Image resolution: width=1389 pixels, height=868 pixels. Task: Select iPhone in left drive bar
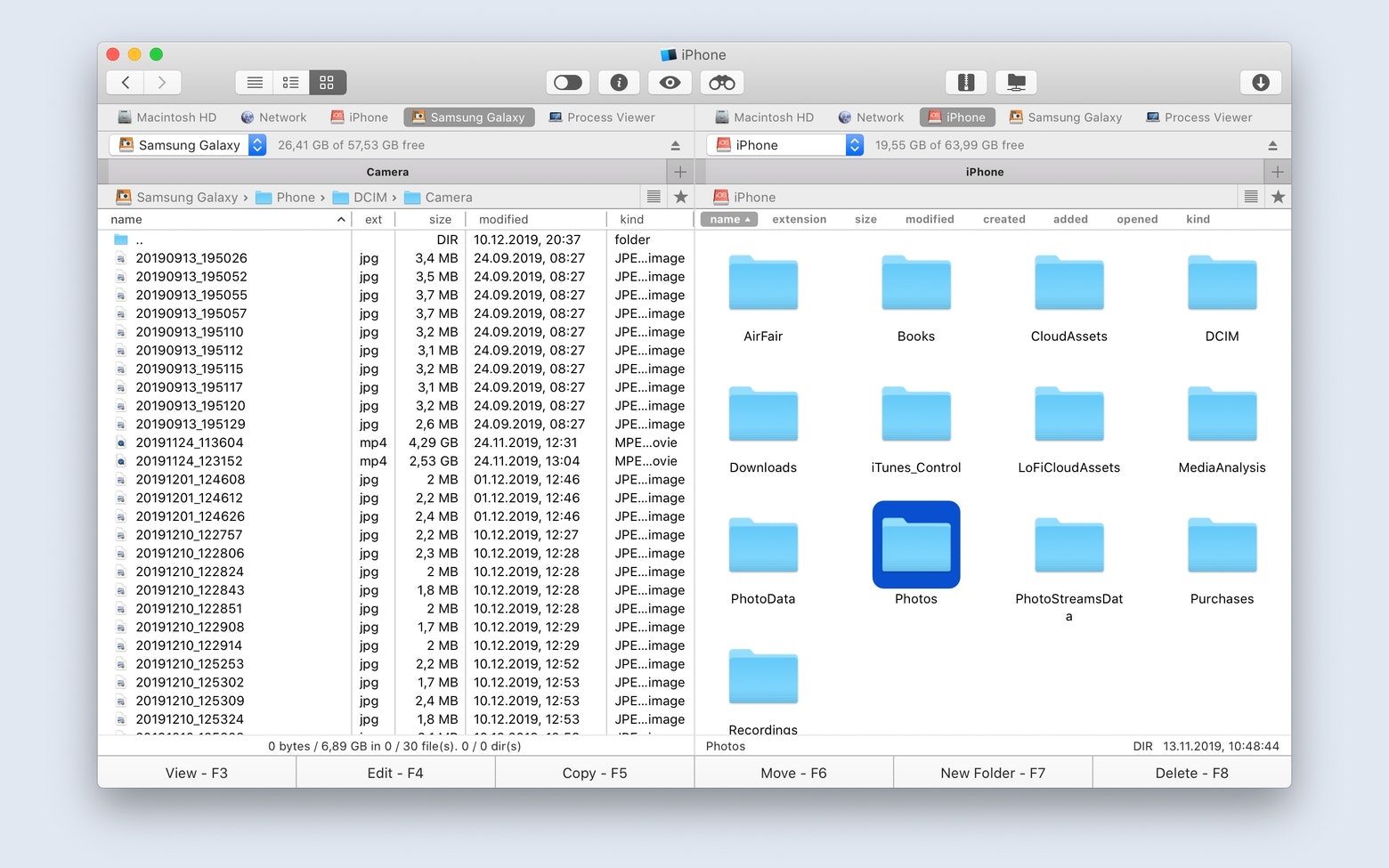pos(359,118)
